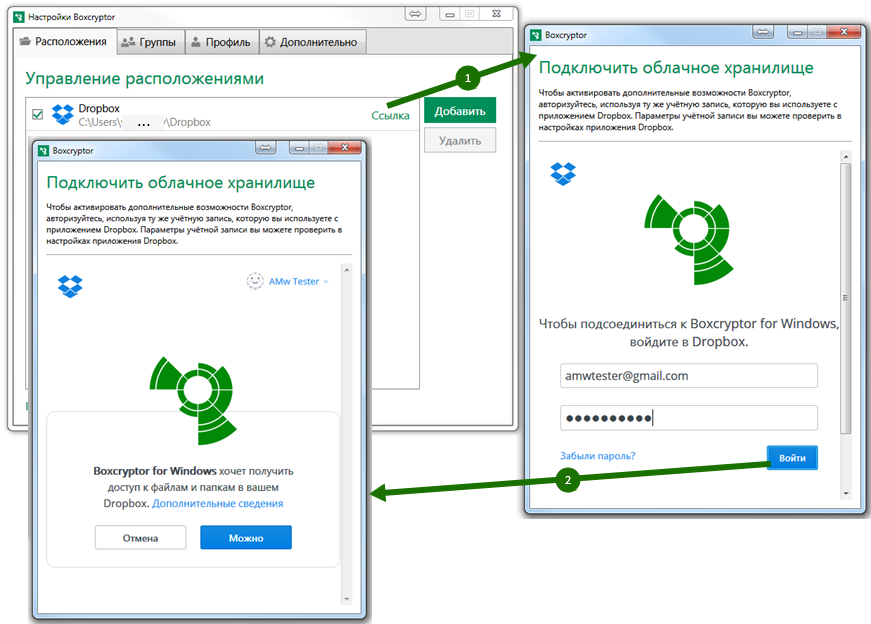Image resolution: width=871 pixels, height=624 pixels.
Task: Click Boxcryptor logo in the permission window
Action: point(193,401)
